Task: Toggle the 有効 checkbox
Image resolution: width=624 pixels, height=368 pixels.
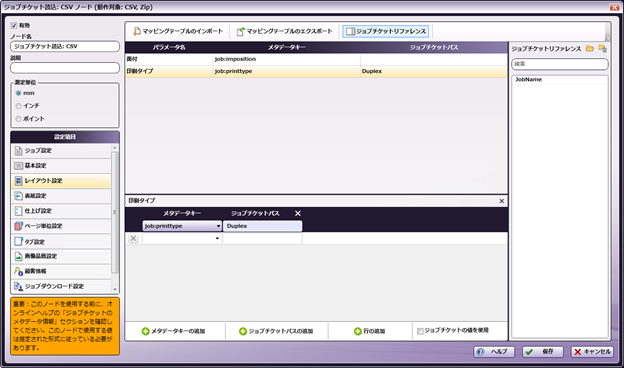Action: point(14,25)
